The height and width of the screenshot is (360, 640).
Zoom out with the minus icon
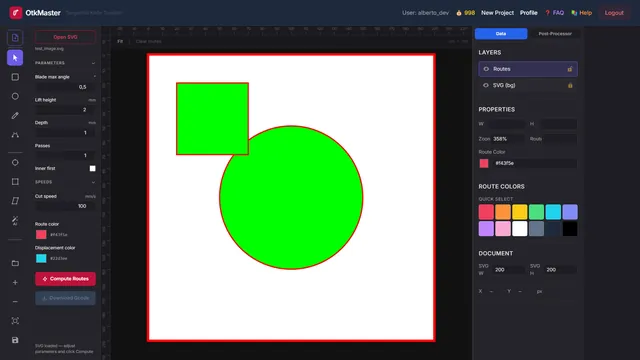[x=15, y=302]
